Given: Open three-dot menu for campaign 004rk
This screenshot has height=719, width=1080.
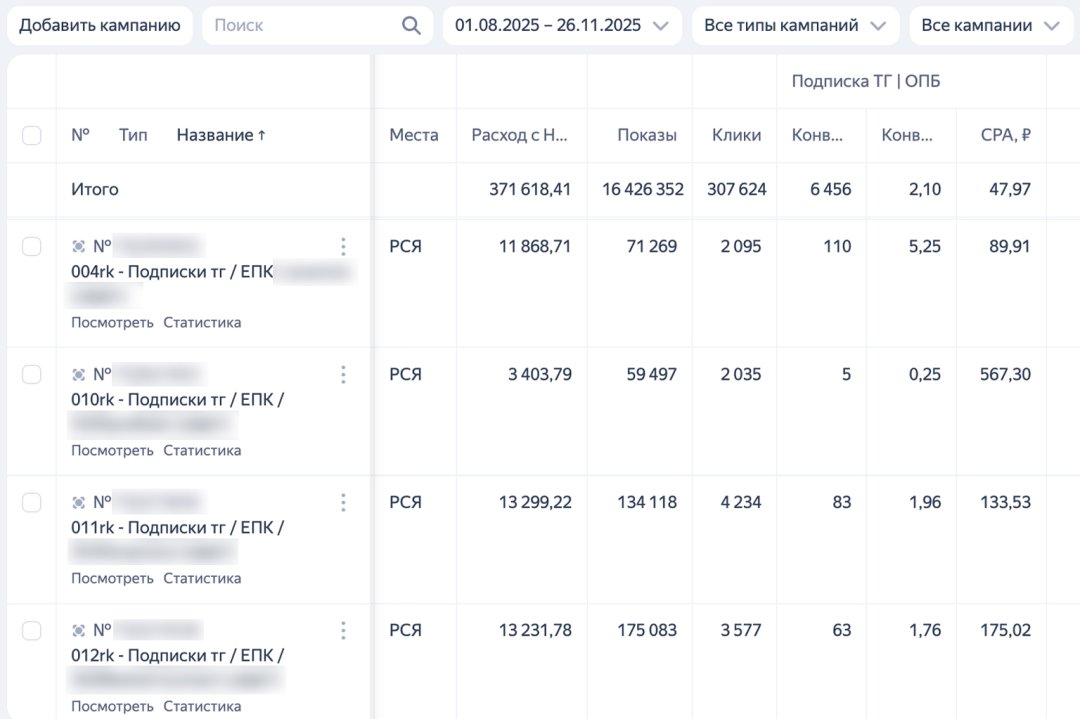Looking at the screenshot, I should 343,247.
